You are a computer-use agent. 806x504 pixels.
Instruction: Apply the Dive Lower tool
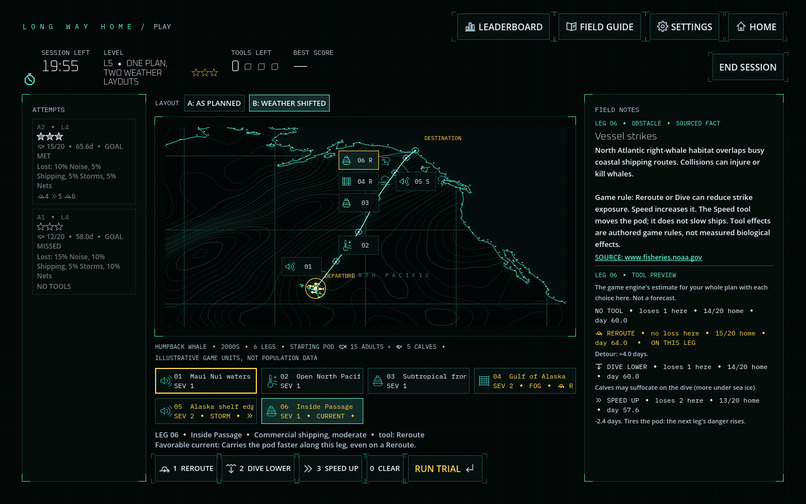pos(259,469)
